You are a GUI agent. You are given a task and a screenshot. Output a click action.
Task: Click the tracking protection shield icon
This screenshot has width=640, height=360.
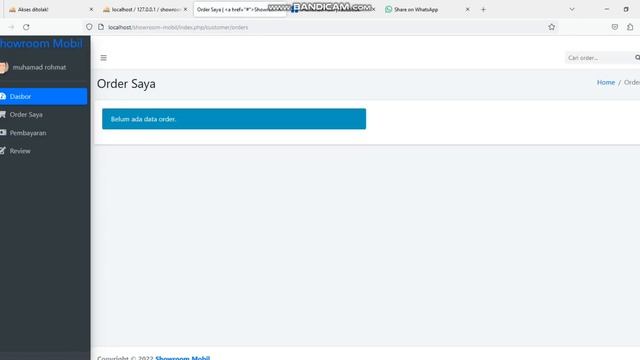coord(89,27)
